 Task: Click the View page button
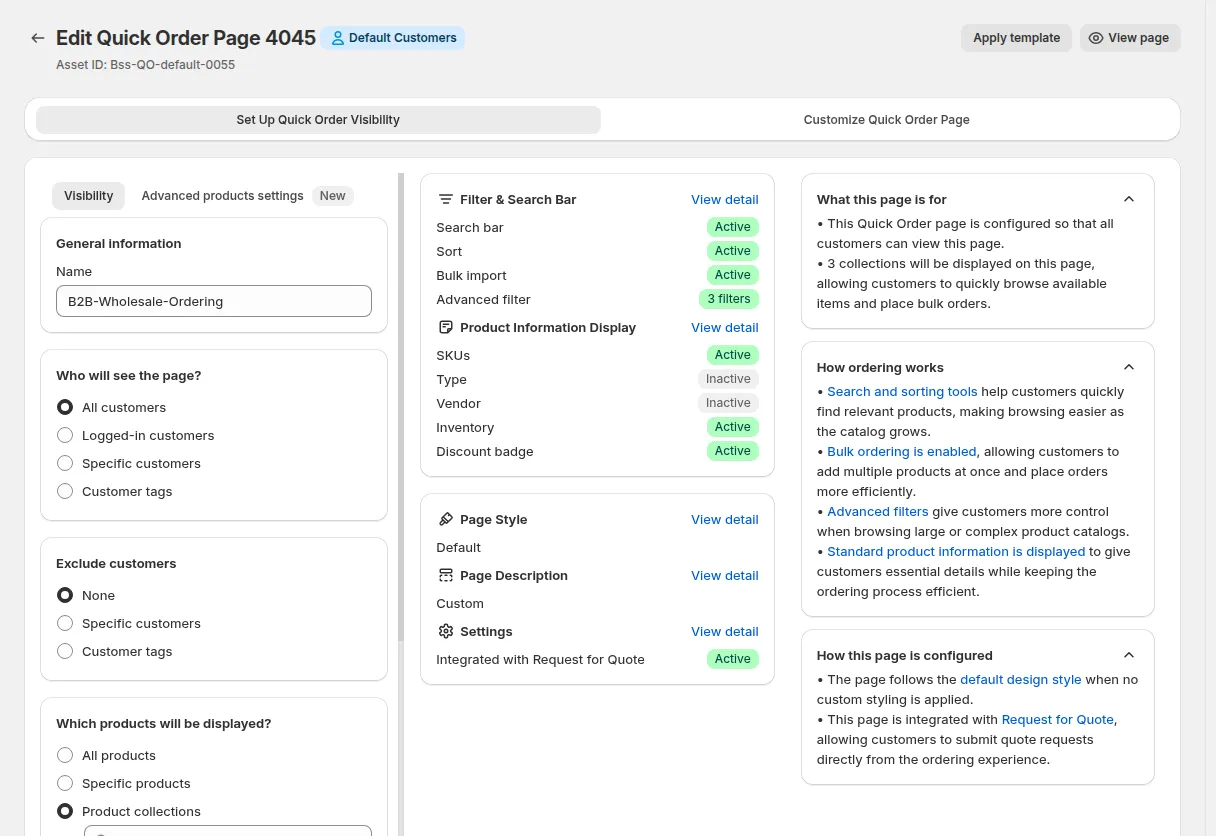(1130, 38)
